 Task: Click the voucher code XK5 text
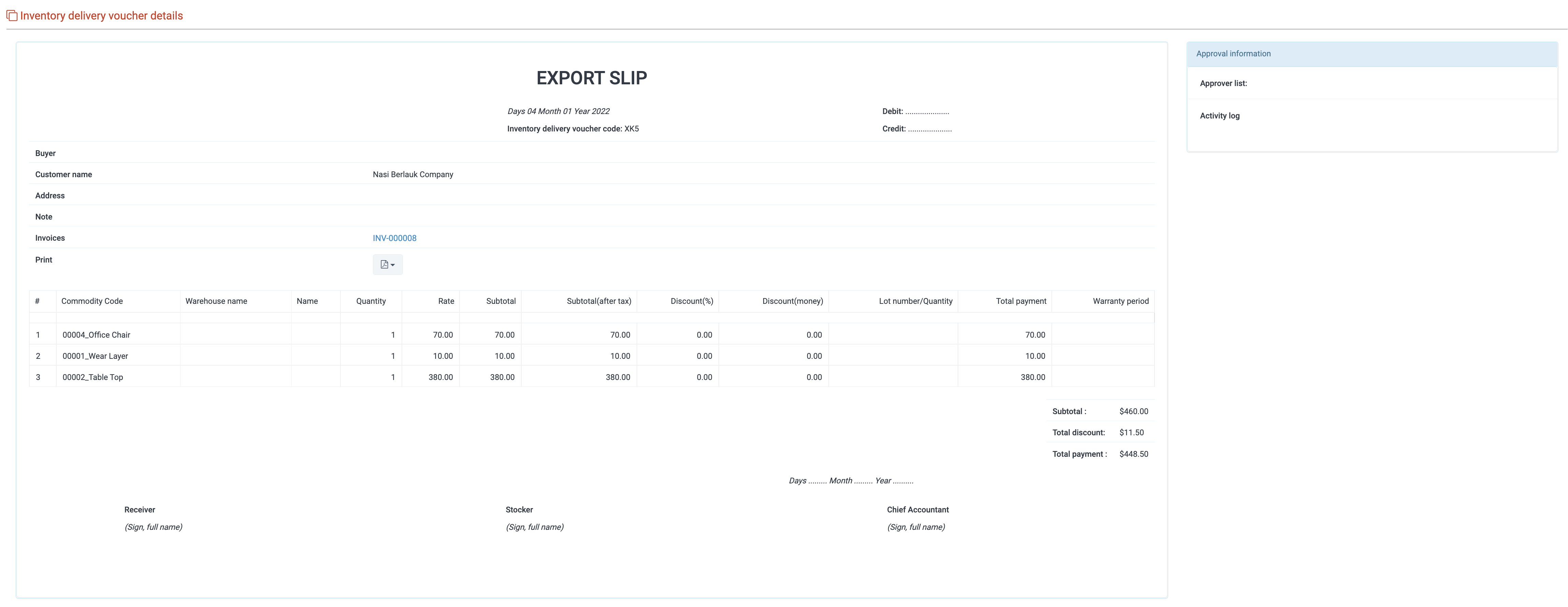pyautogui.click(x=631, y=129)
